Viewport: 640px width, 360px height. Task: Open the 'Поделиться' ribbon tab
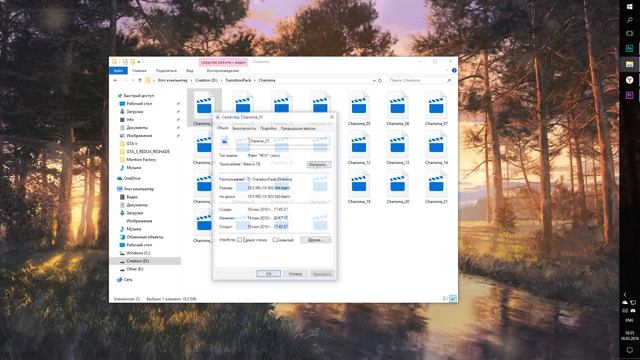pos(166,71)
